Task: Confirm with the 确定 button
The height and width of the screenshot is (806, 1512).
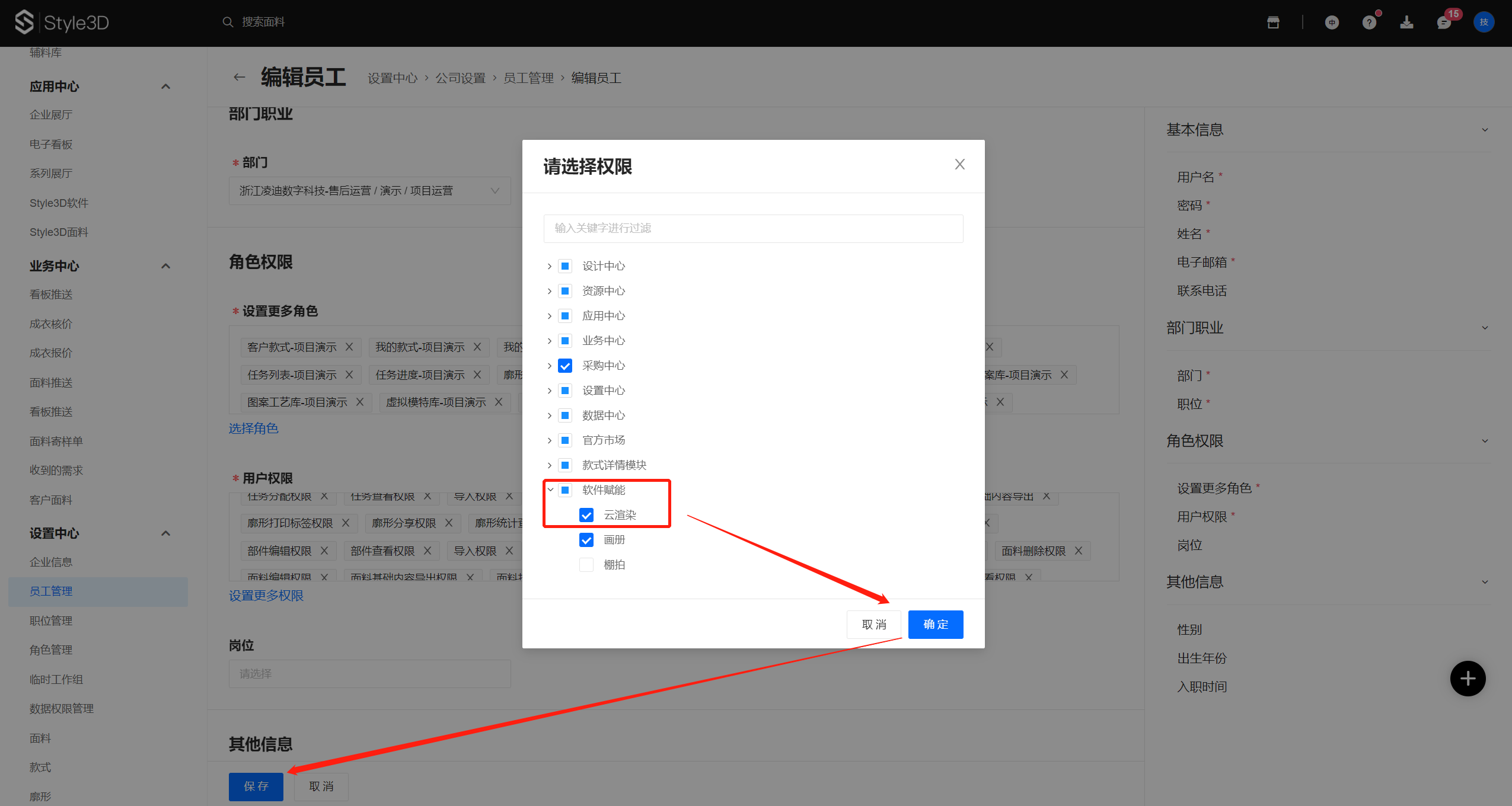Action: click(x=935, y=624)
